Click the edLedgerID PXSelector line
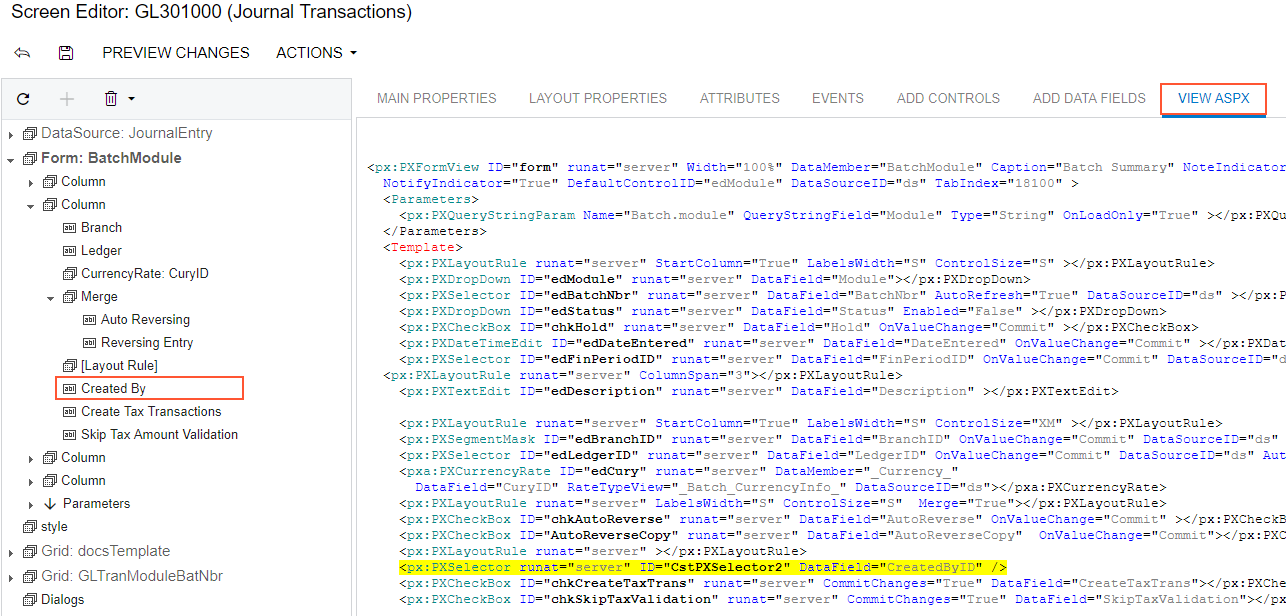Viewport: 1286px width, 616px height. [x=842, y=455]
